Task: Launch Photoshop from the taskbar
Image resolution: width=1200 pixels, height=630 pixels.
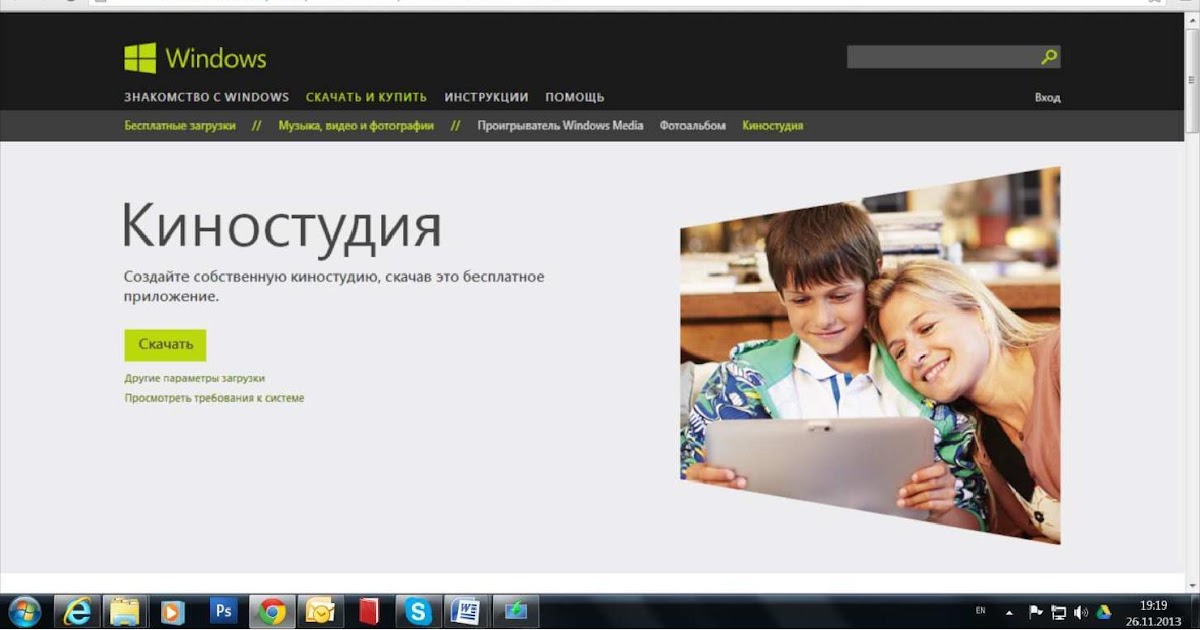Action: point(222,611)
